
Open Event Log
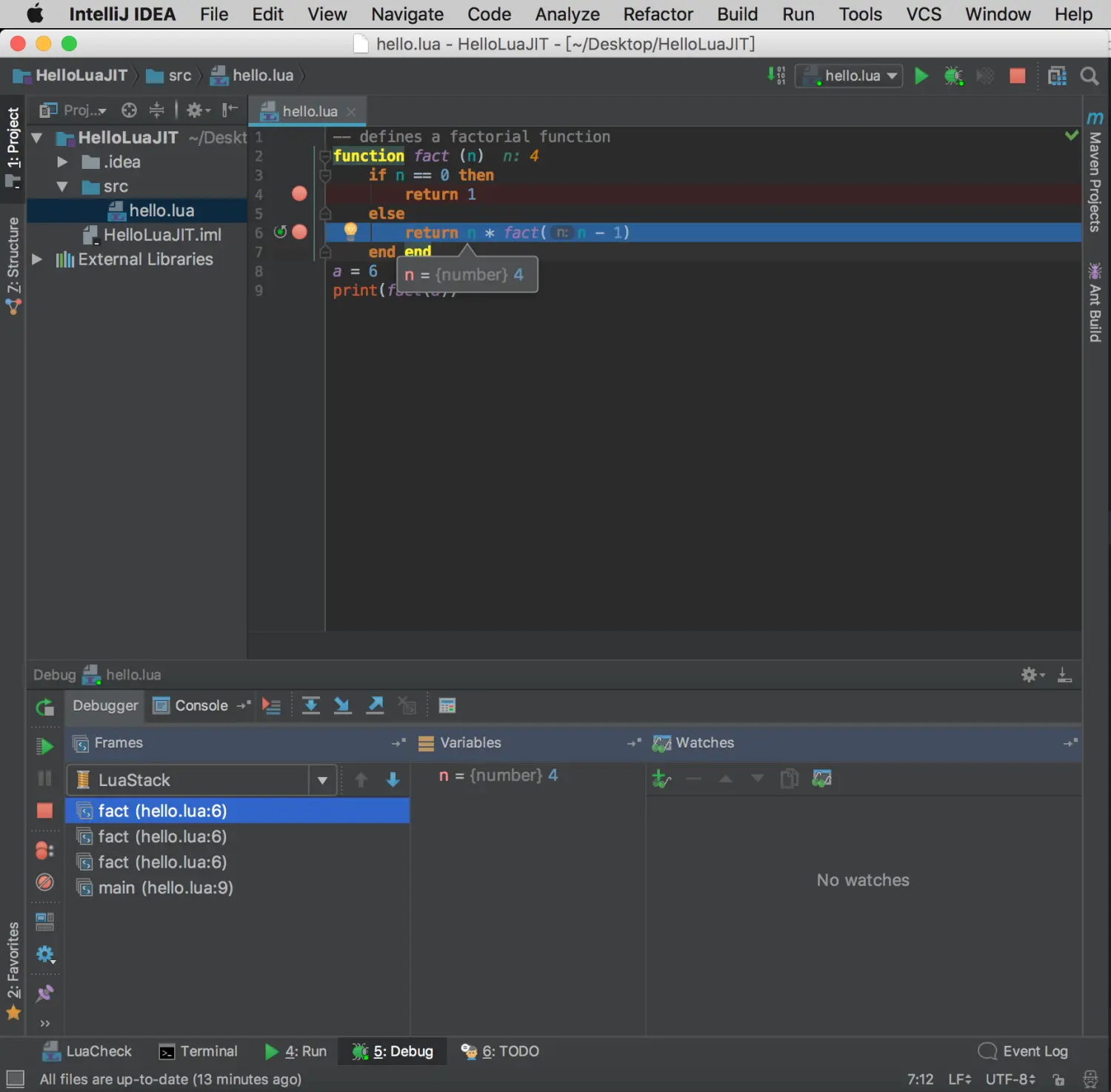[x=1023, y=1051]
